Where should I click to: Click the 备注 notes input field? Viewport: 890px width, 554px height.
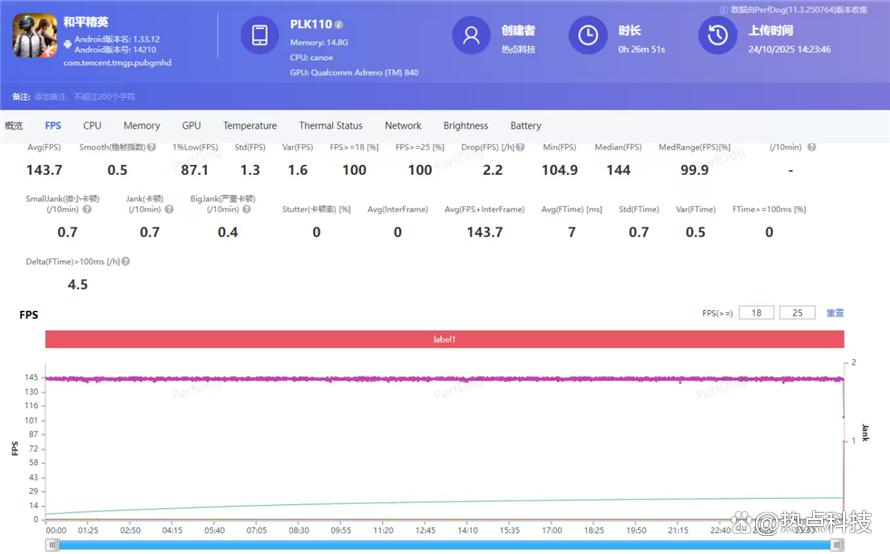coord(85,97)
